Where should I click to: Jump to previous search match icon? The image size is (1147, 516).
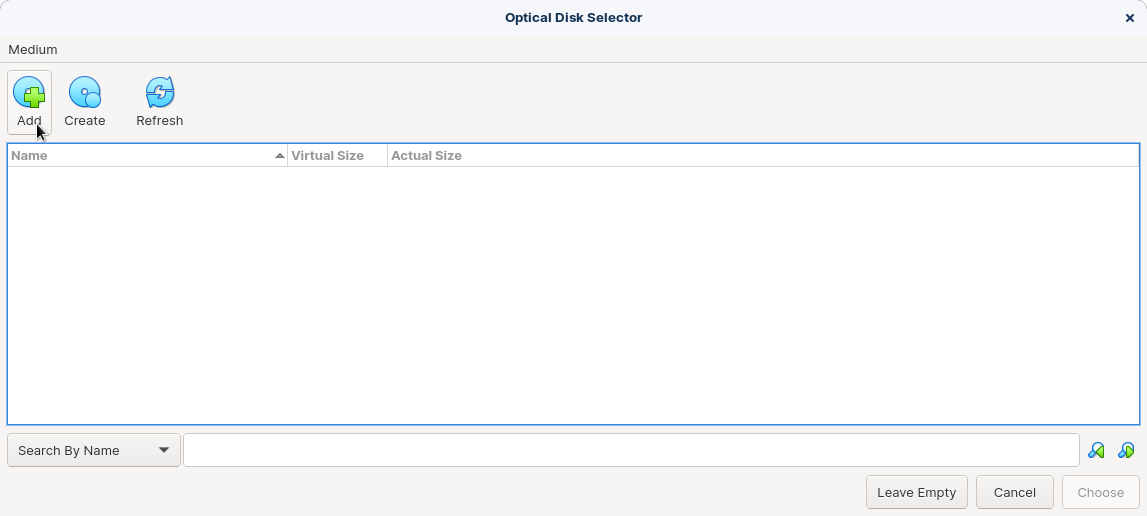[x=1096, y=450]
